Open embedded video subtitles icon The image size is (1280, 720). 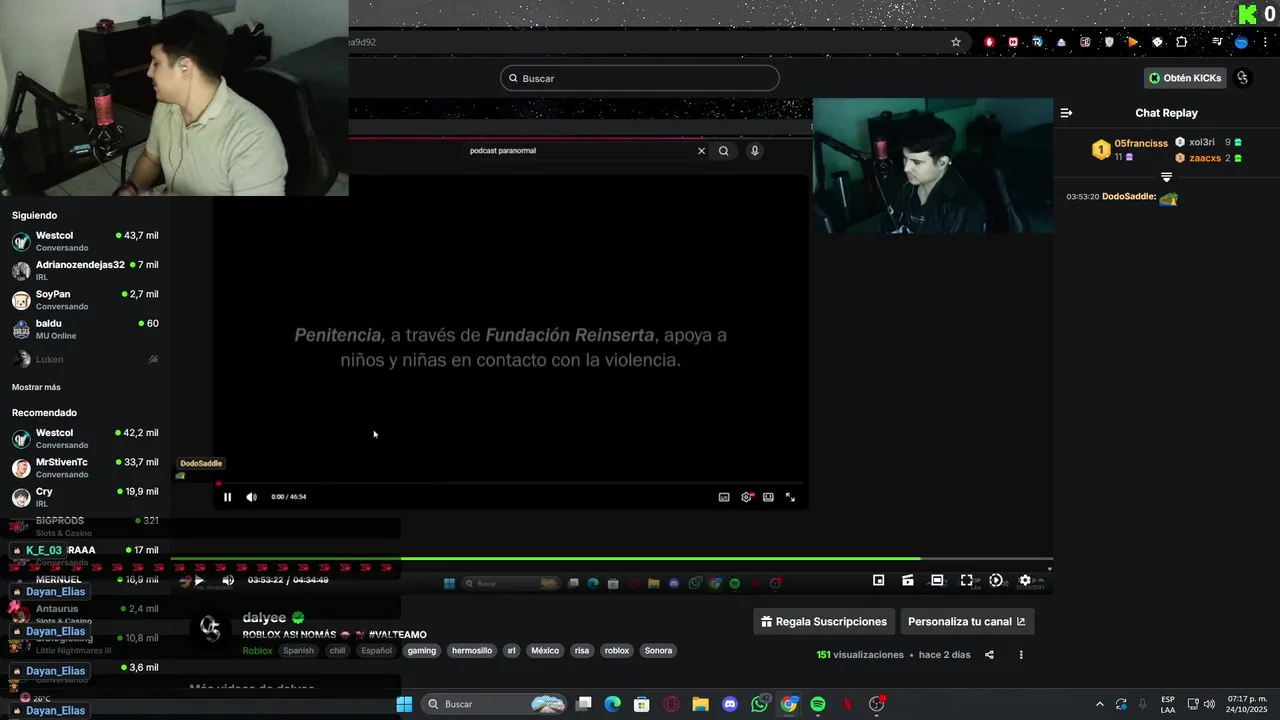(724, 497)
